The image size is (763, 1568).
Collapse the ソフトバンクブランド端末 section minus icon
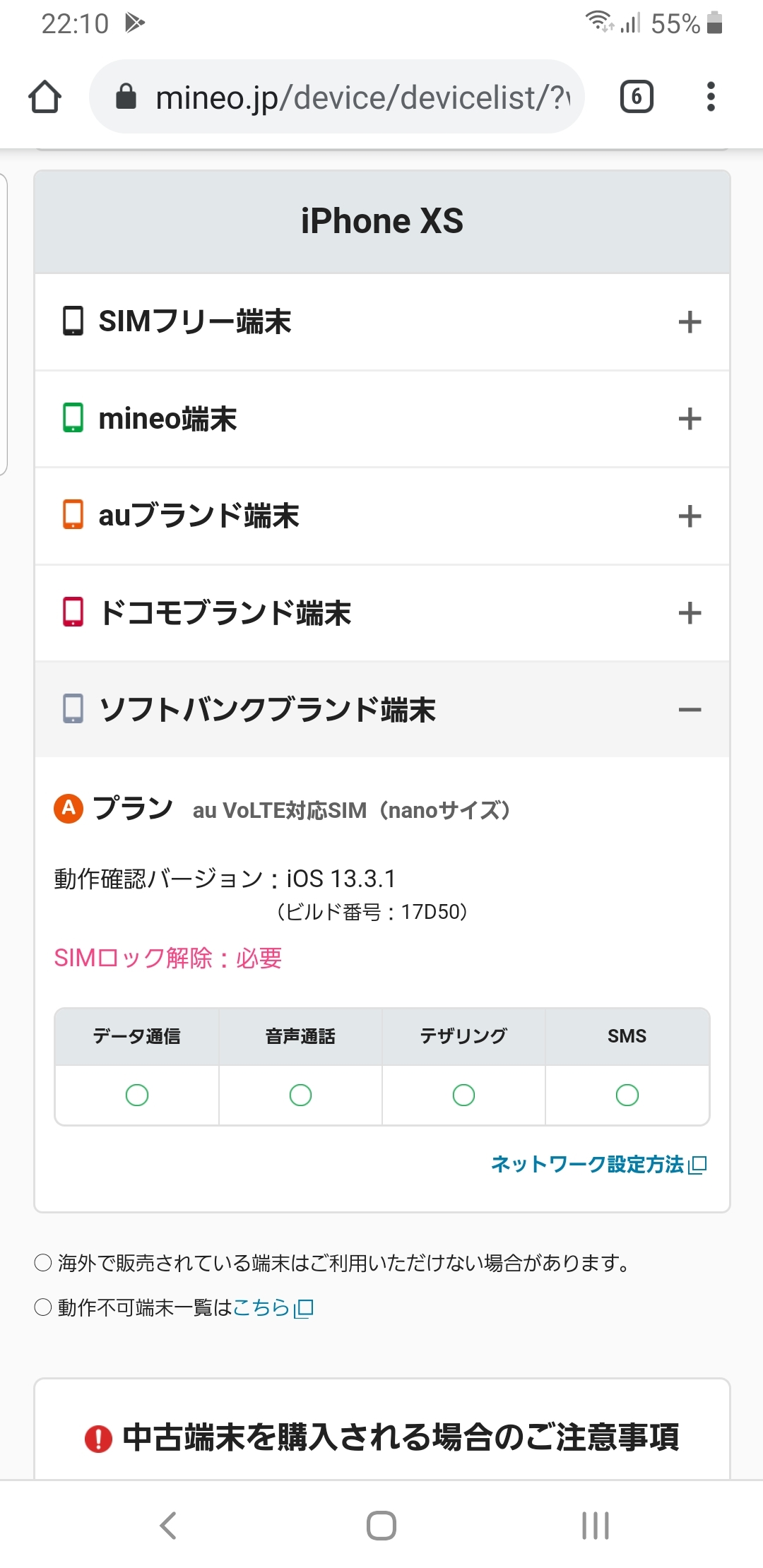point(690,710)
